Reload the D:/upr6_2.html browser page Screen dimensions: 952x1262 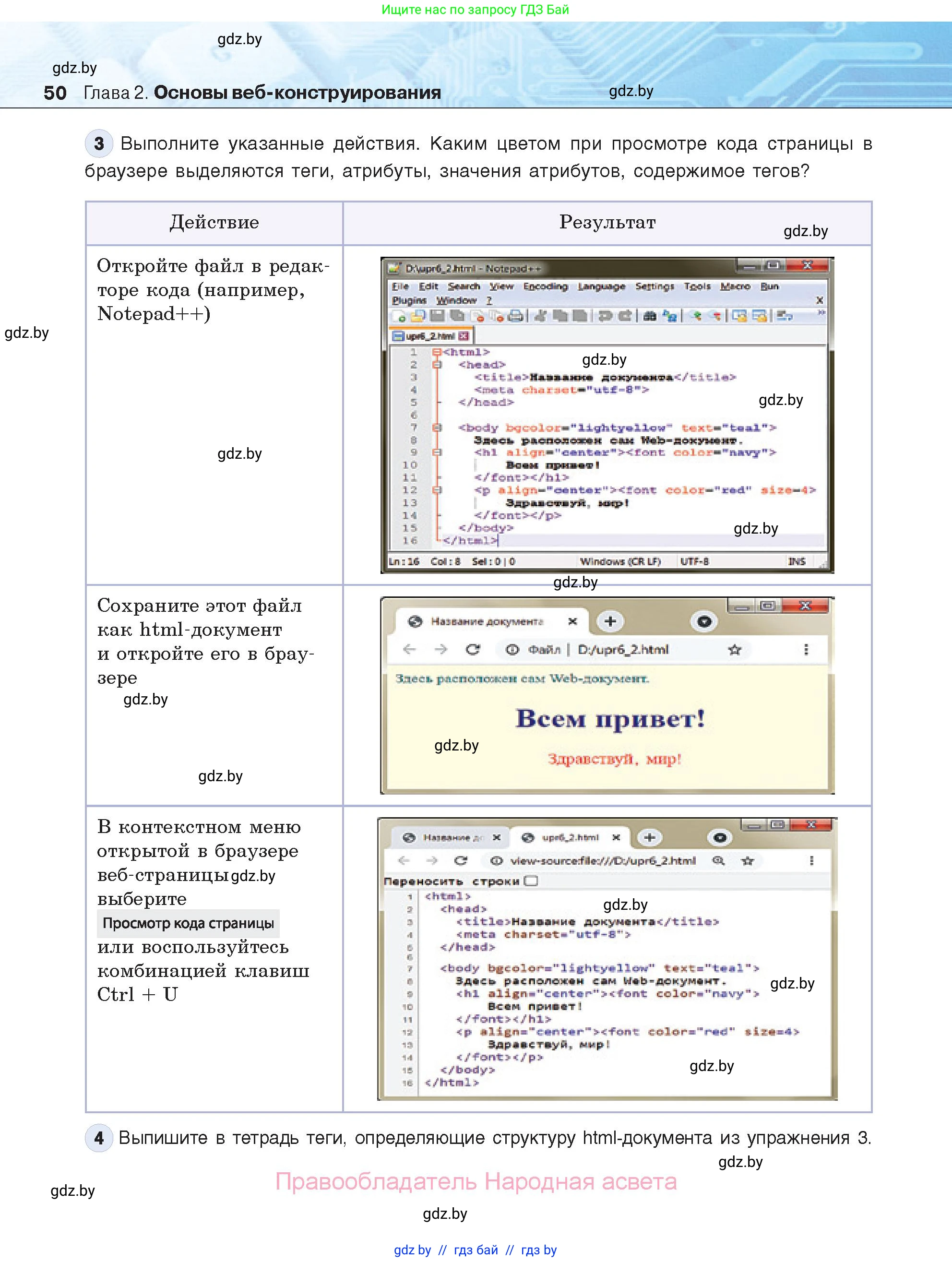coord(473,649)
